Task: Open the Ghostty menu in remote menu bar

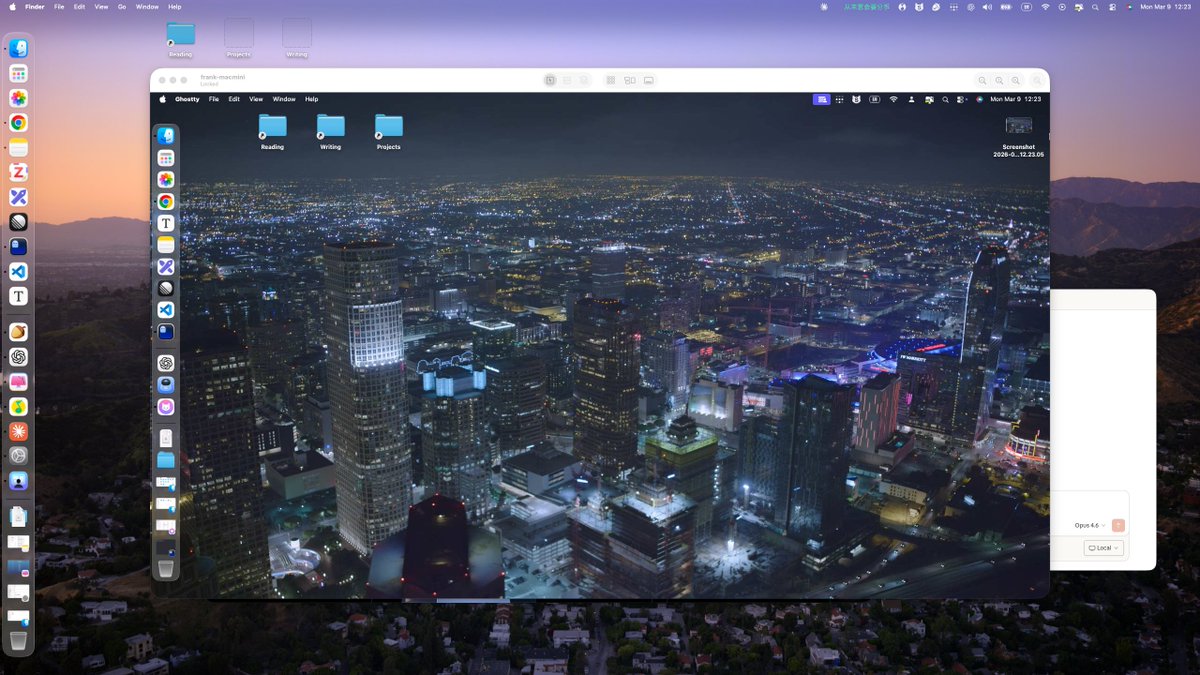Action: (x=187, y=99)
